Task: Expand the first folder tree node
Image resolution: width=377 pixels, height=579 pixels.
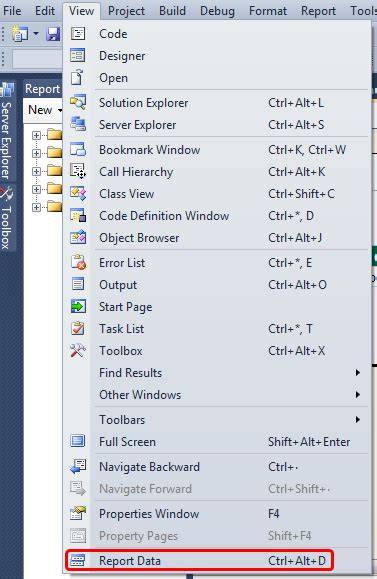Action: (36, 135)
